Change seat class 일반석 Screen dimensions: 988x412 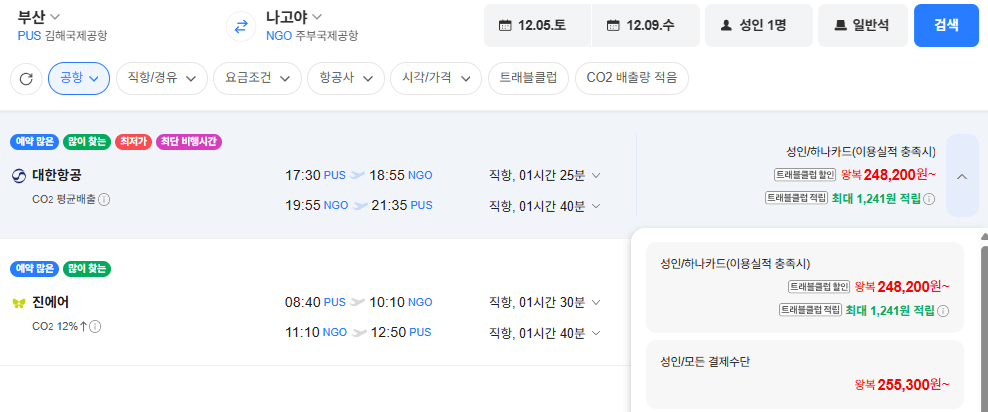click(x=863, y=25)
